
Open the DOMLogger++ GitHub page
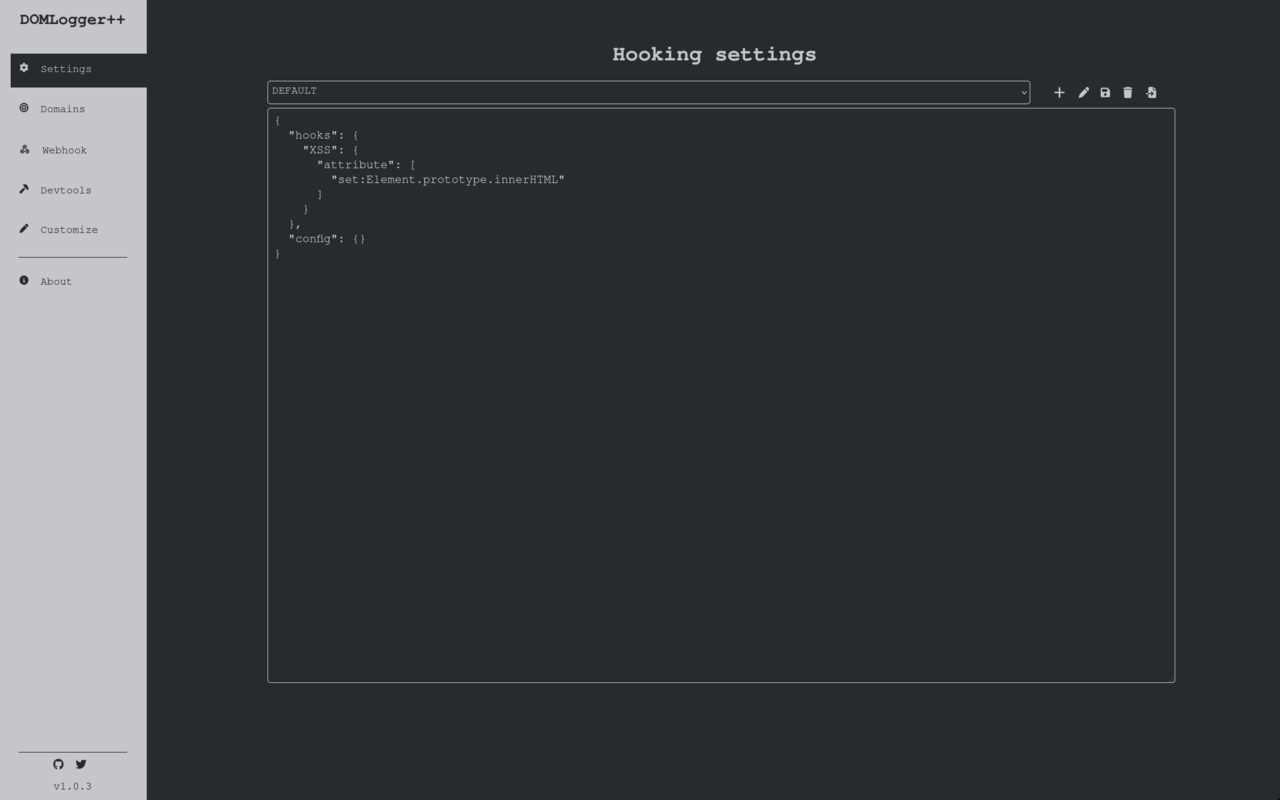pos(58,764)
